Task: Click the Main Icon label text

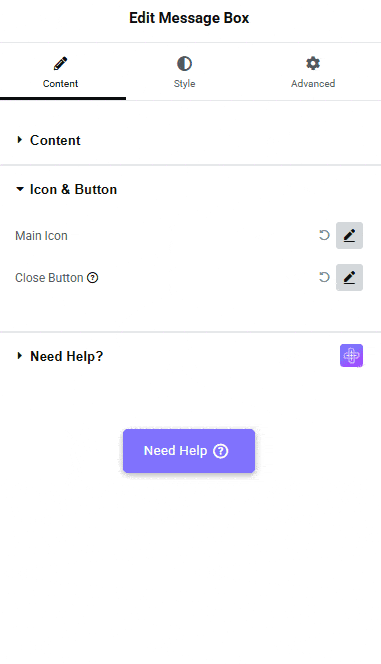Action: 41,235
